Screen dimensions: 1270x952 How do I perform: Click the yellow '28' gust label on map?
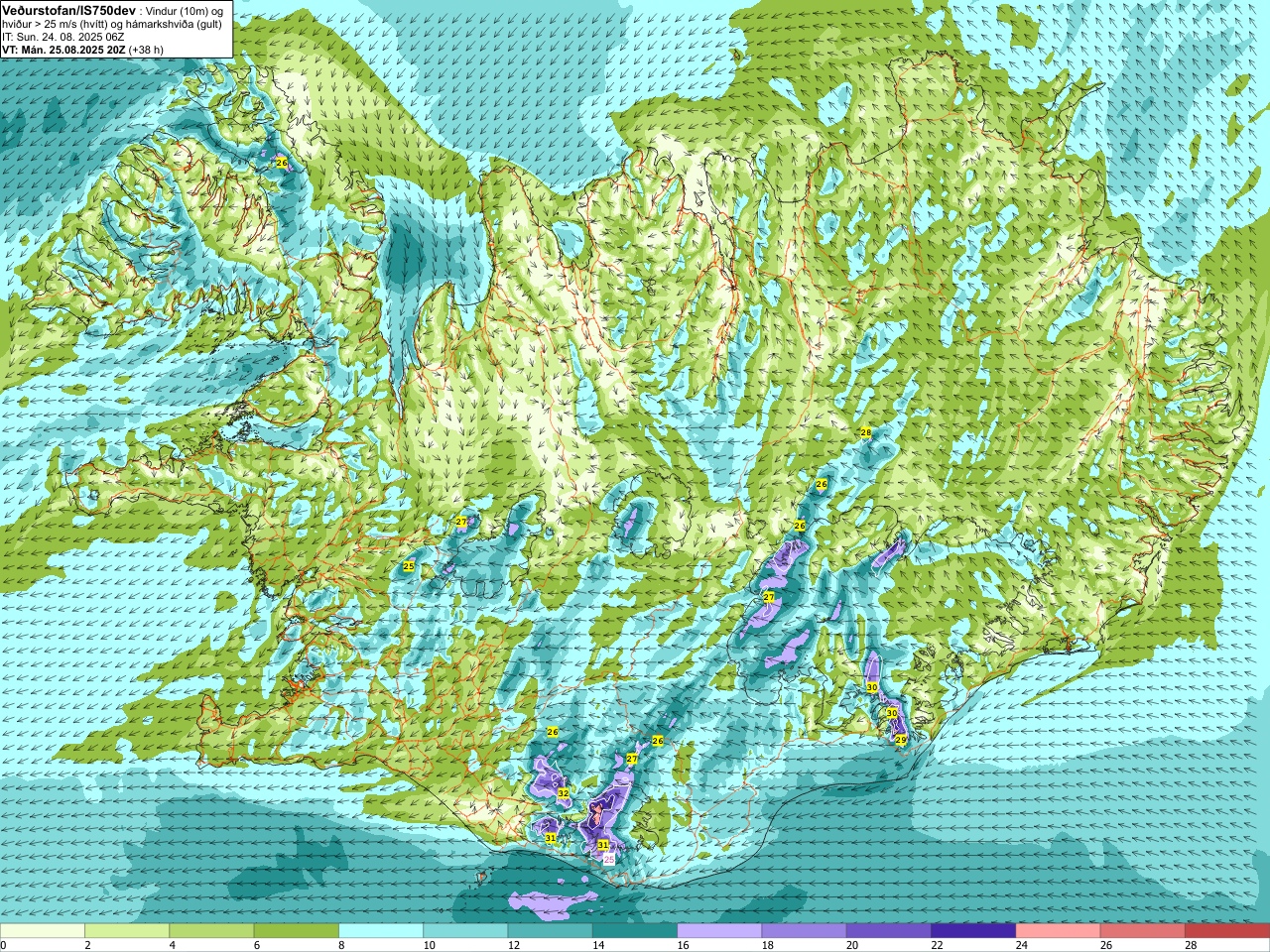click(x=865, y=432)
